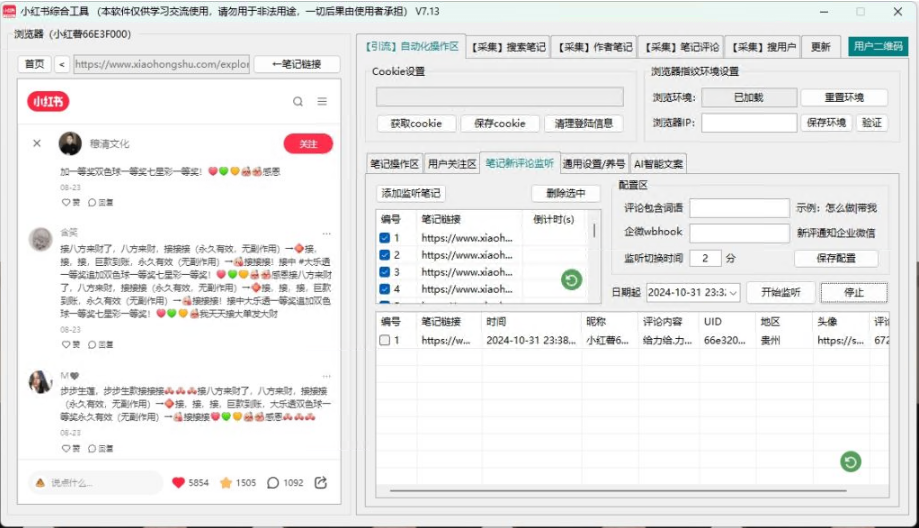Image resolution: width=919 pixels, height=528 pixels.
Task: Favorite the note with 1505 stars
Action: [226, 482]
